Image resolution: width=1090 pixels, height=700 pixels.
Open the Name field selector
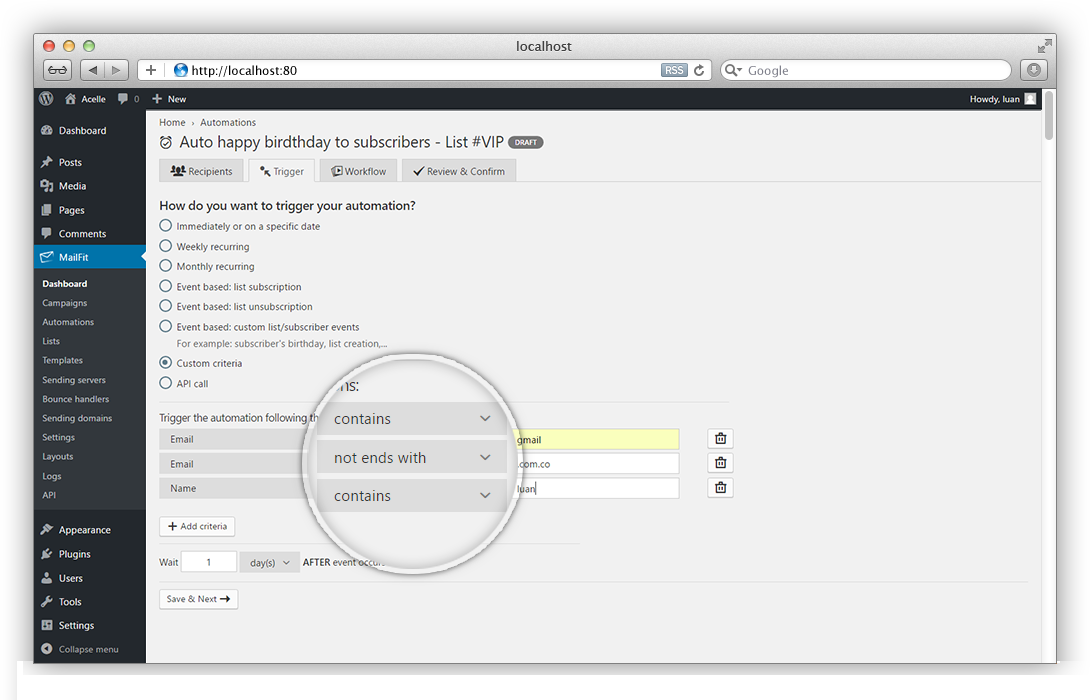point(233,488)
